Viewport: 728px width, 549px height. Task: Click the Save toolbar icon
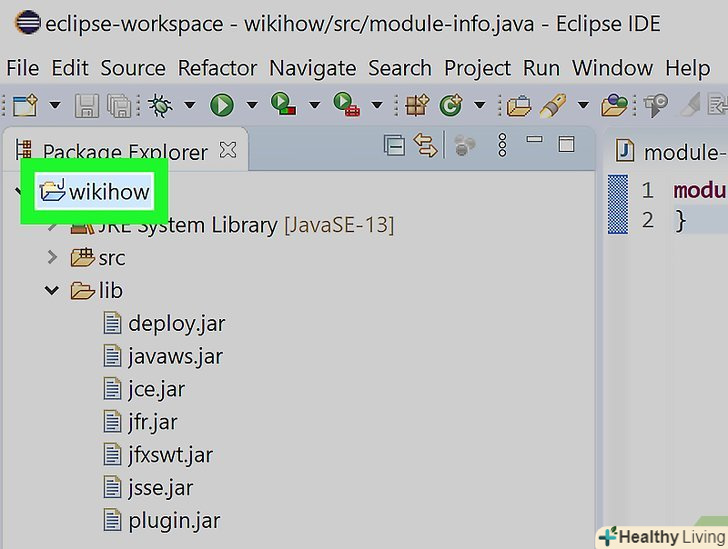pyautogui.click(x=87, y=105)
